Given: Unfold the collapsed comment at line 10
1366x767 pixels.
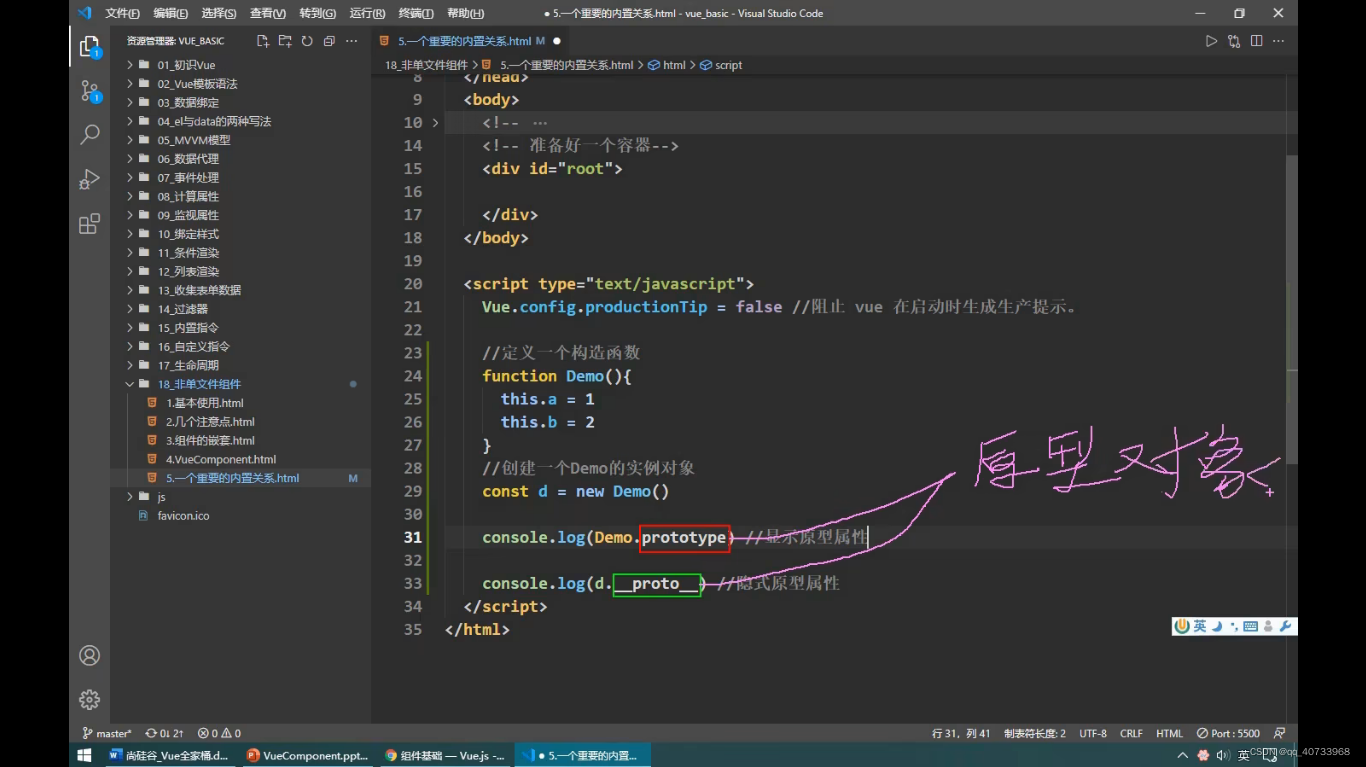Looking at the screenshot, I should [435, 123].
